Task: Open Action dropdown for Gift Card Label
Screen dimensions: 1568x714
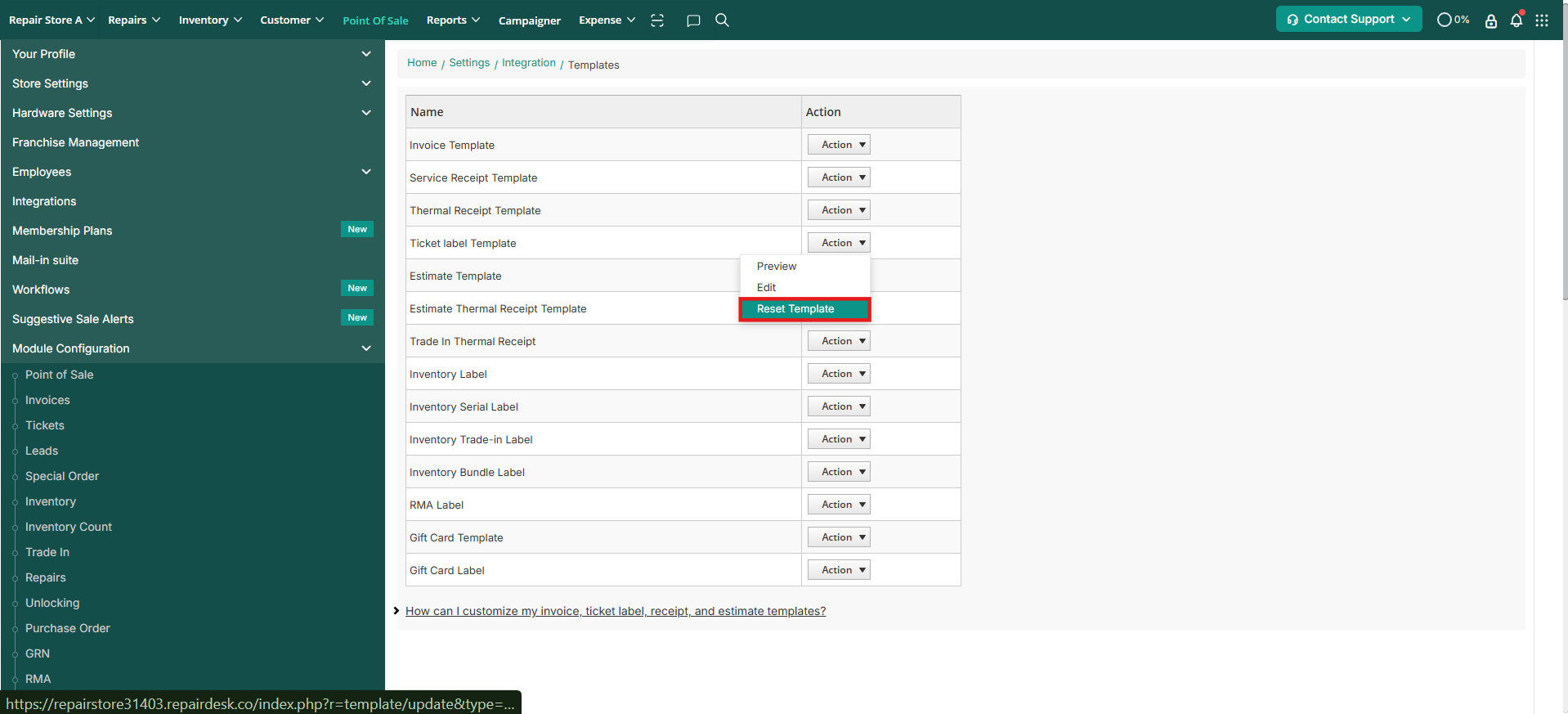Action: pyautogui.click(x=839, y=570)
